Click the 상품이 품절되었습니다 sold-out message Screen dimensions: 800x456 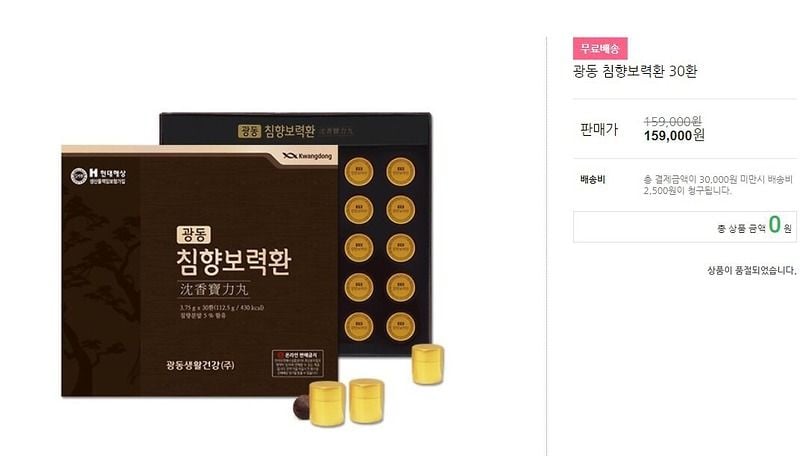coord(752,270)
